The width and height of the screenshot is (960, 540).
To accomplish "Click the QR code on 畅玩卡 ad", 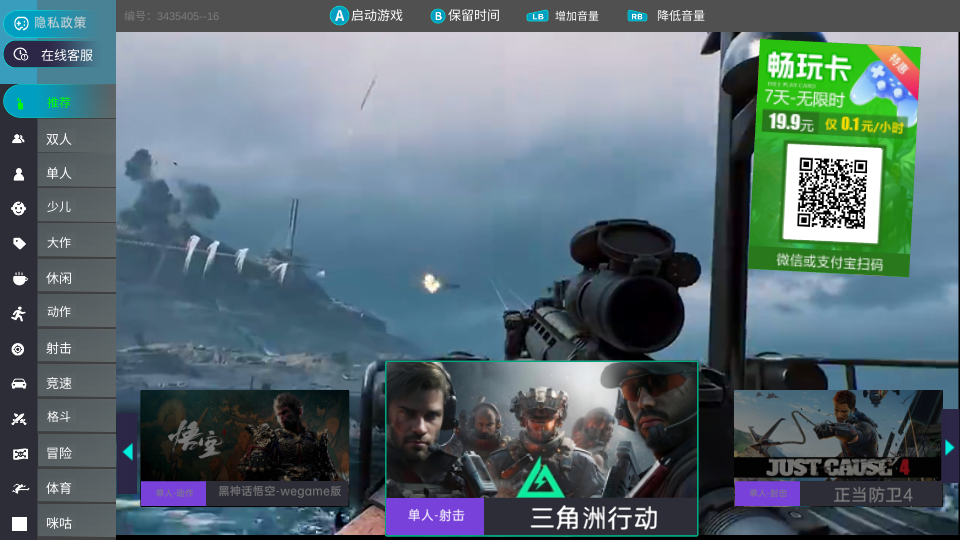I will point(833,193).
